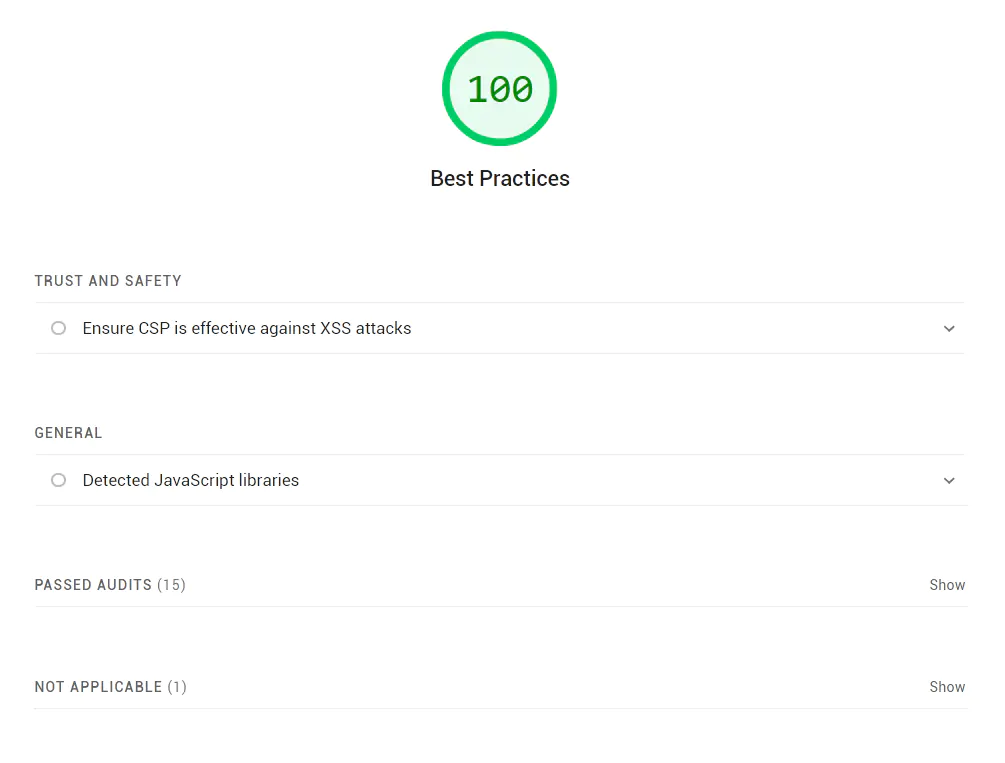Click the 100 score value

click(x=500, y=88)
